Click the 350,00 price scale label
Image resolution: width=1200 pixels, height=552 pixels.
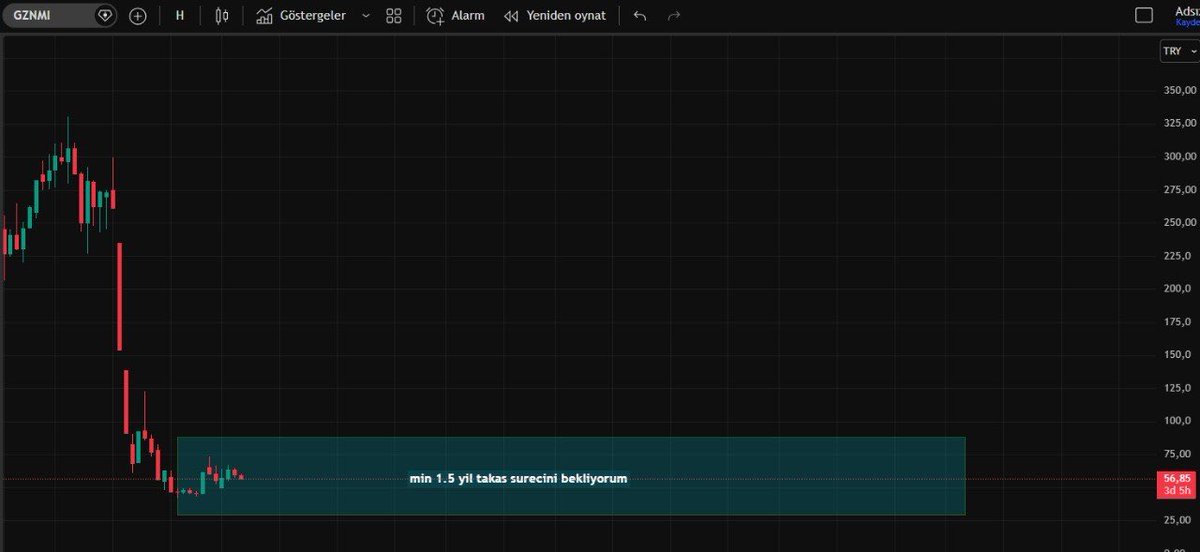[1180, 90]
